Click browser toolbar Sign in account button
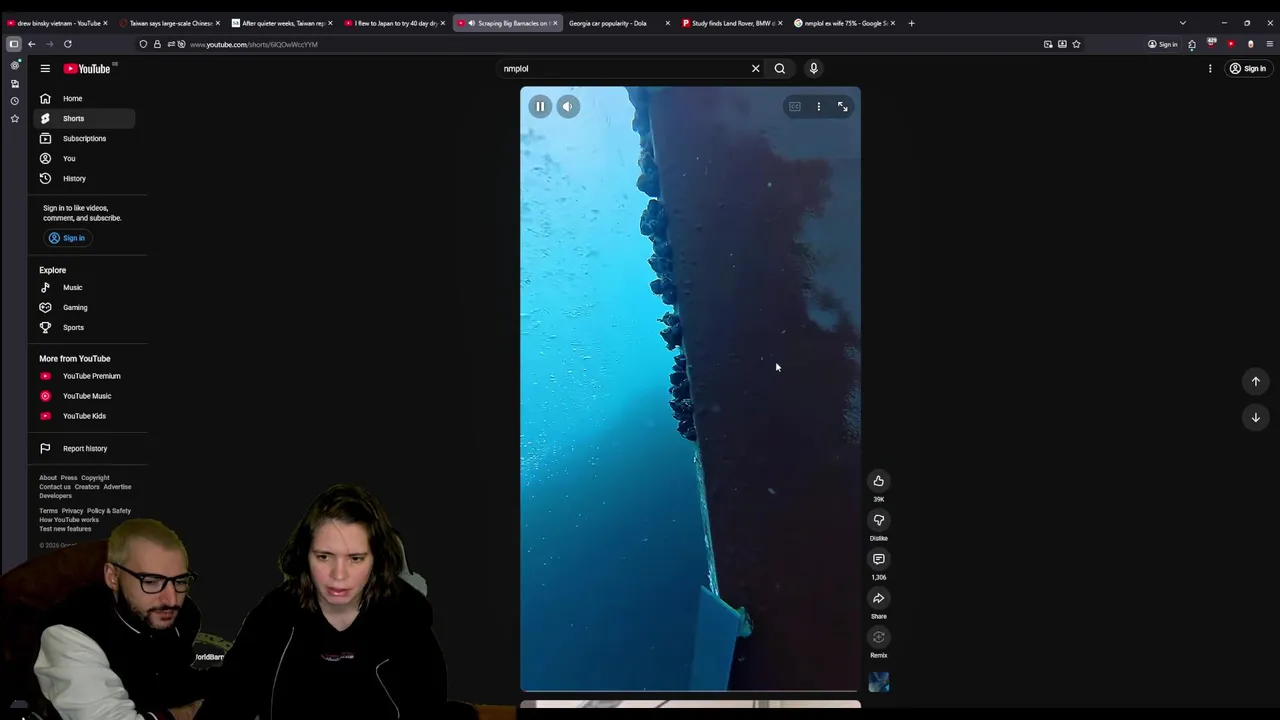This screenshot has height=720, width=1280. click(1163, 44)
